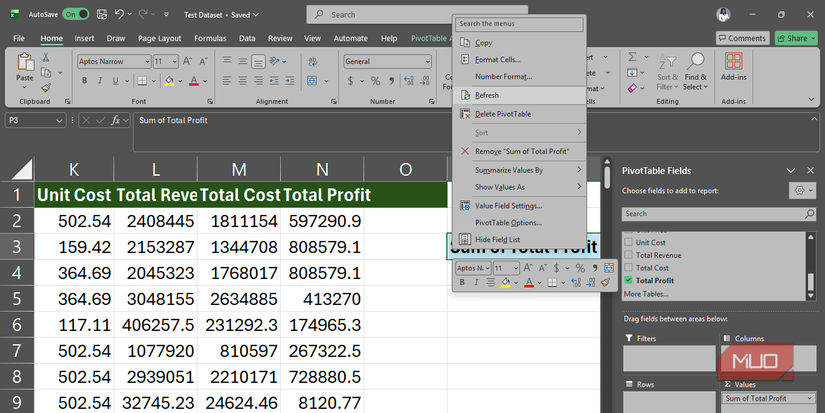Click Format Painter on the mini toolbar
This screenshot has height=413, width=825.
click(606, 283)
